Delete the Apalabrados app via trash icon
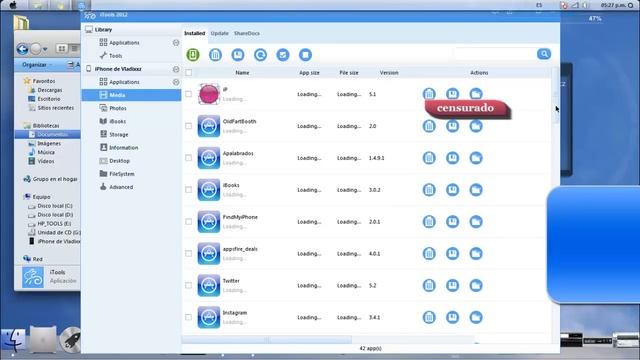This screenshot has height=360, width=640. coord(429,158)
